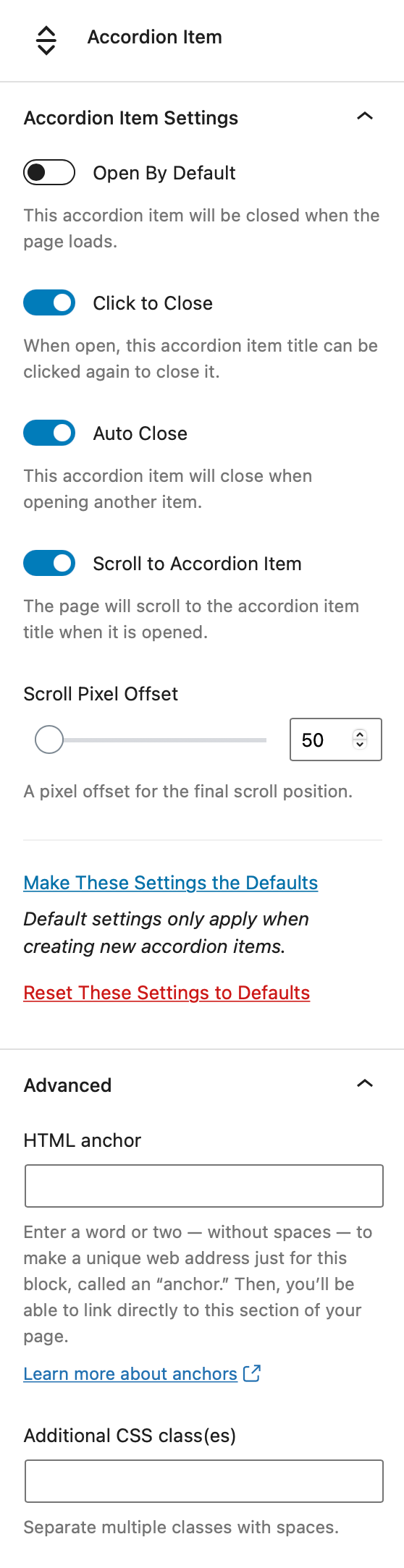
Task: Disable the Click to Close toggle
Action: [x=49, y=302]
